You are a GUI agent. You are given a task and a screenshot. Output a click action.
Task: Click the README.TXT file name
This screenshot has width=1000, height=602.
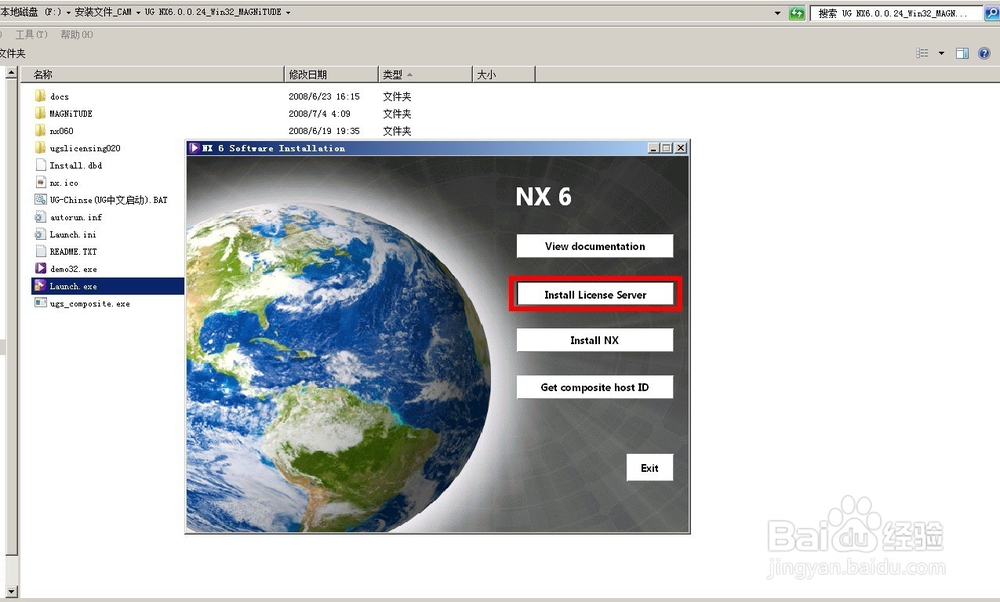click(x=73, y=251)
